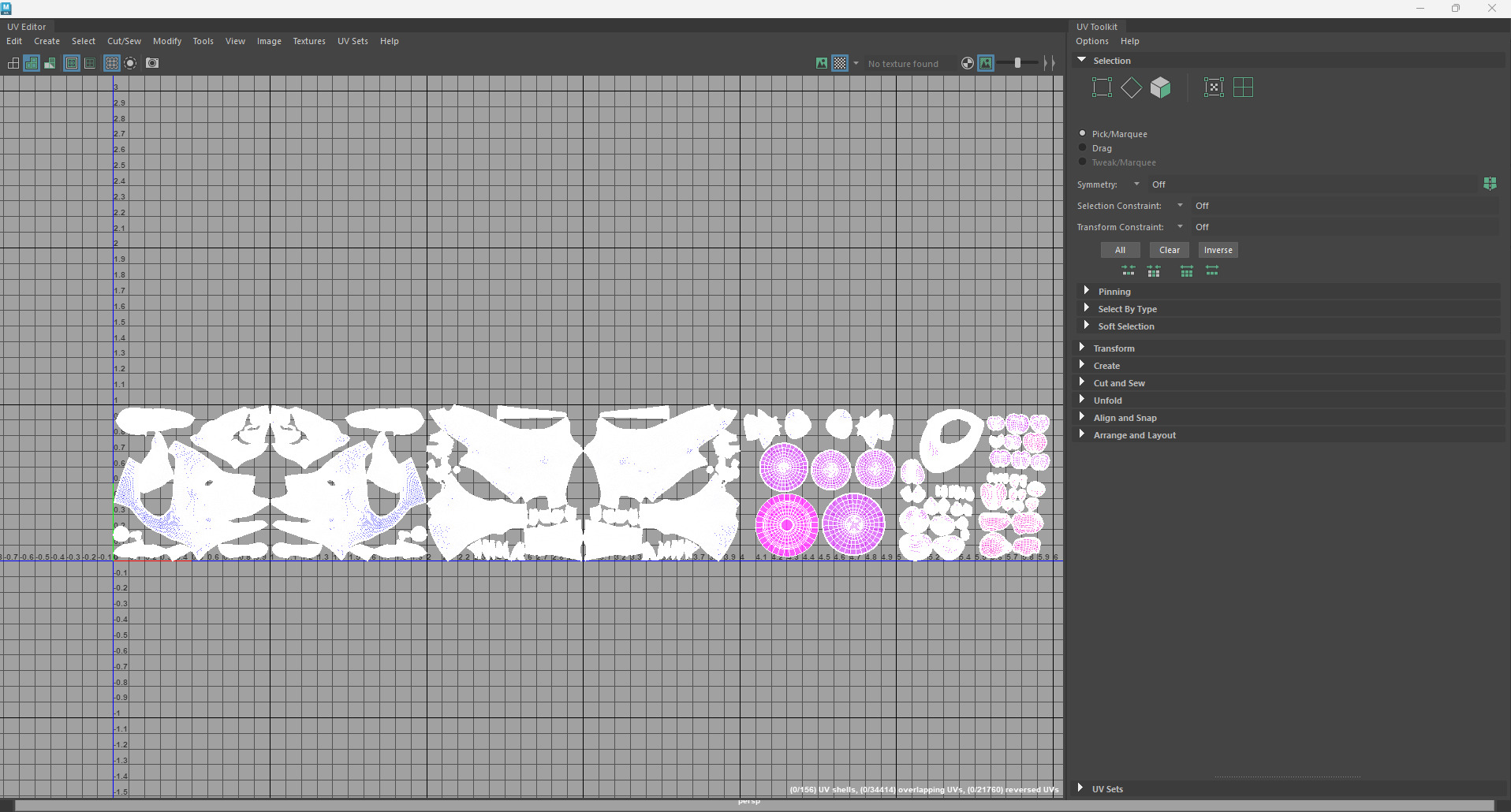This screenshot has width=1511, height=812.
Task: Toggle the grid display icon
Action: pos(112,63)
